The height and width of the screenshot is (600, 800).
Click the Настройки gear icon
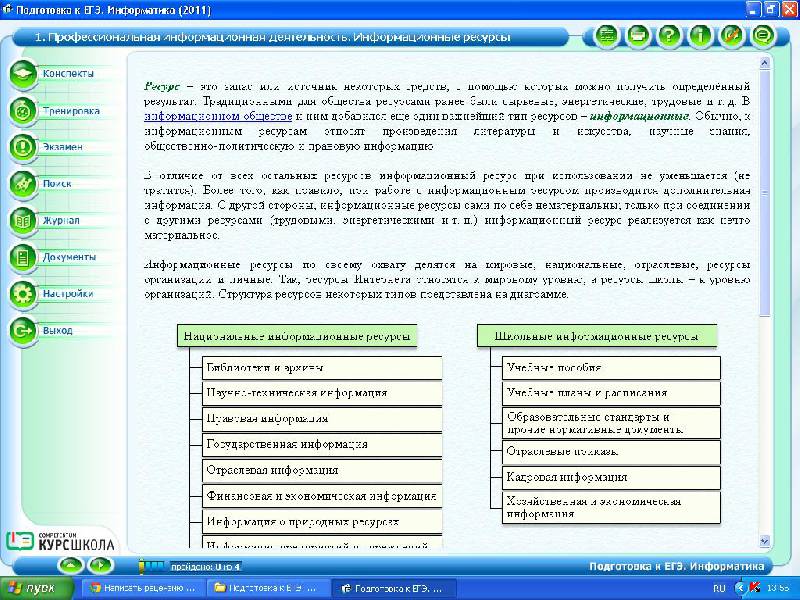(x=23, y=294)
